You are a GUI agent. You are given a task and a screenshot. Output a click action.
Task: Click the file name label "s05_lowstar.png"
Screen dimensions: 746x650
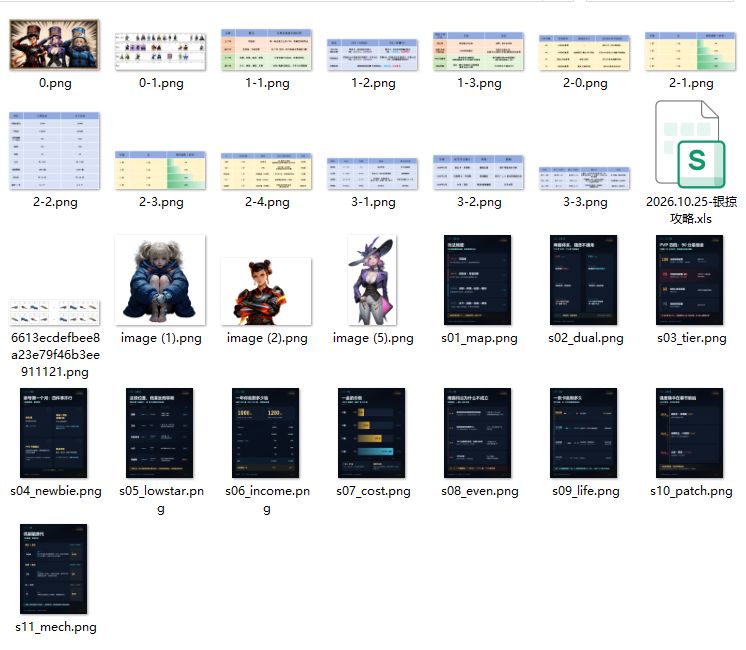coord(161,499)
